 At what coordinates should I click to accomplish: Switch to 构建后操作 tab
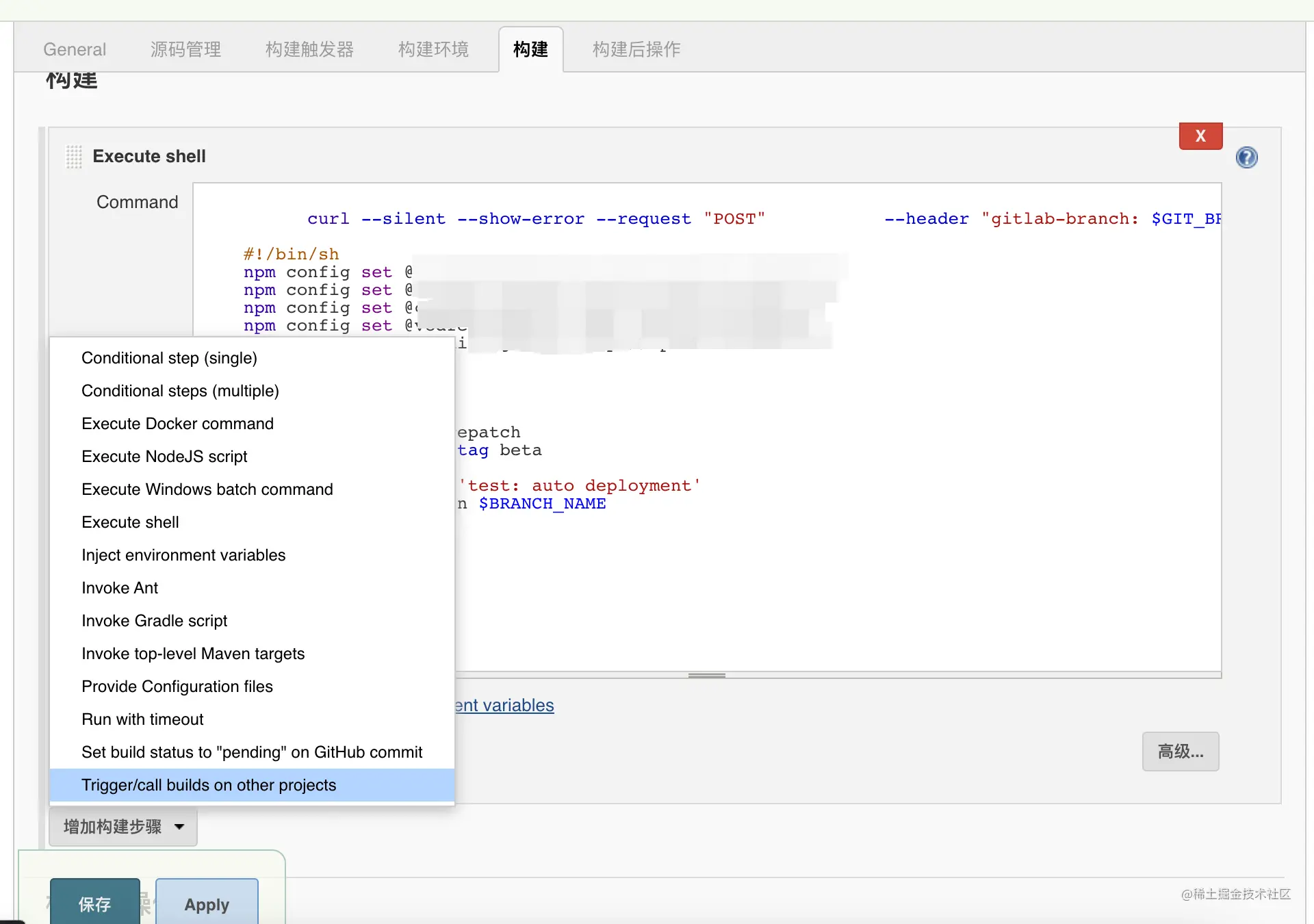pyautogui.click(x=636, y=49)
